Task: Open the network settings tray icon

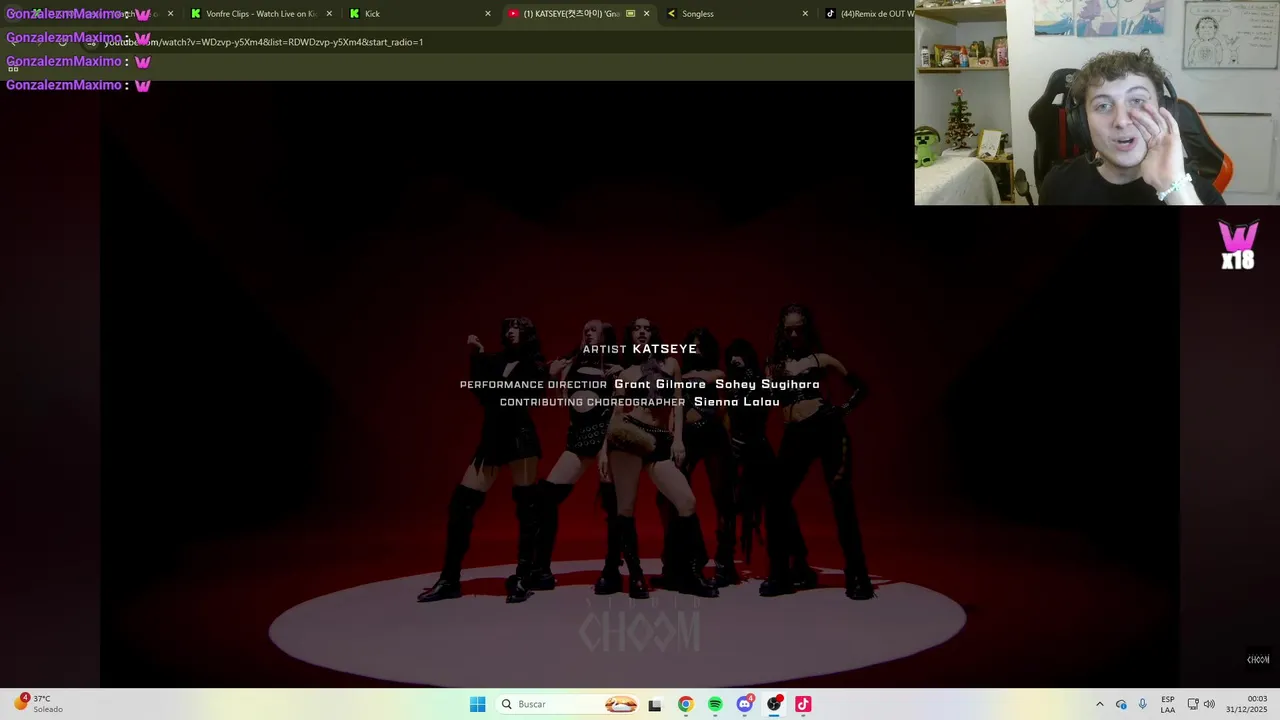Action: click(x=1193, y=704)
